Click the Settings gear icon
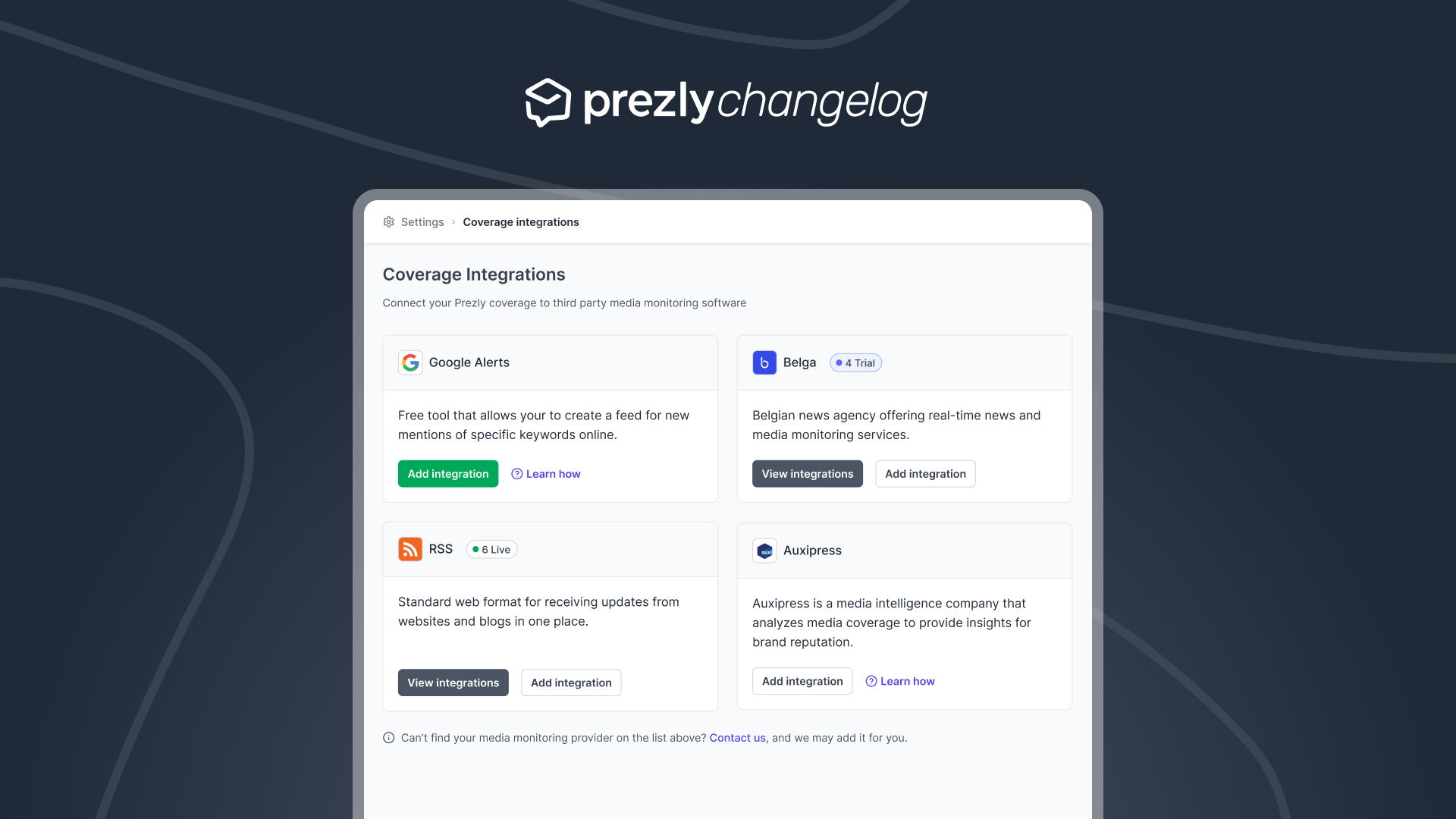 coord(388,221)
